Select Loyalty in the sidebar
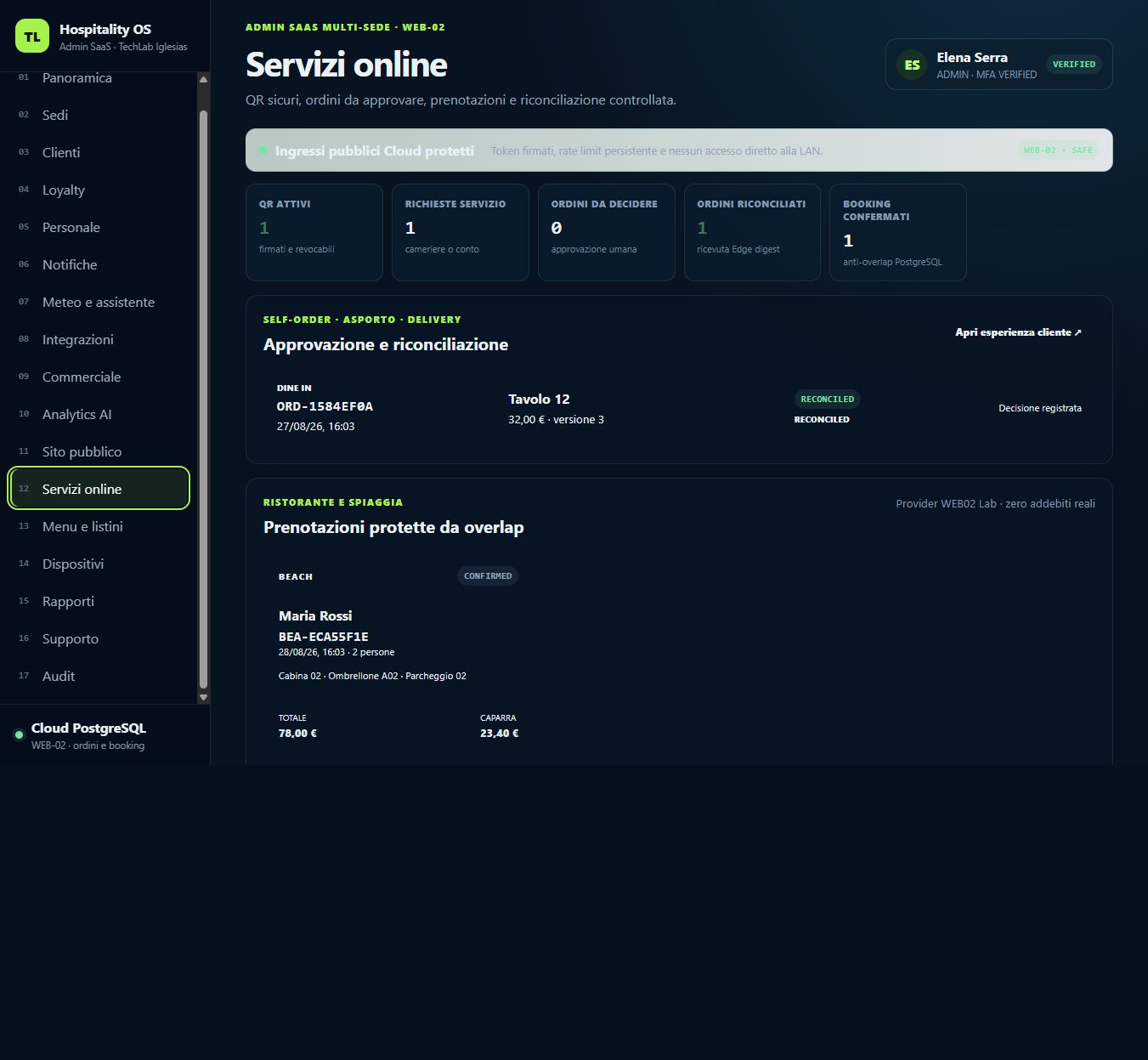 coord(99,190)
